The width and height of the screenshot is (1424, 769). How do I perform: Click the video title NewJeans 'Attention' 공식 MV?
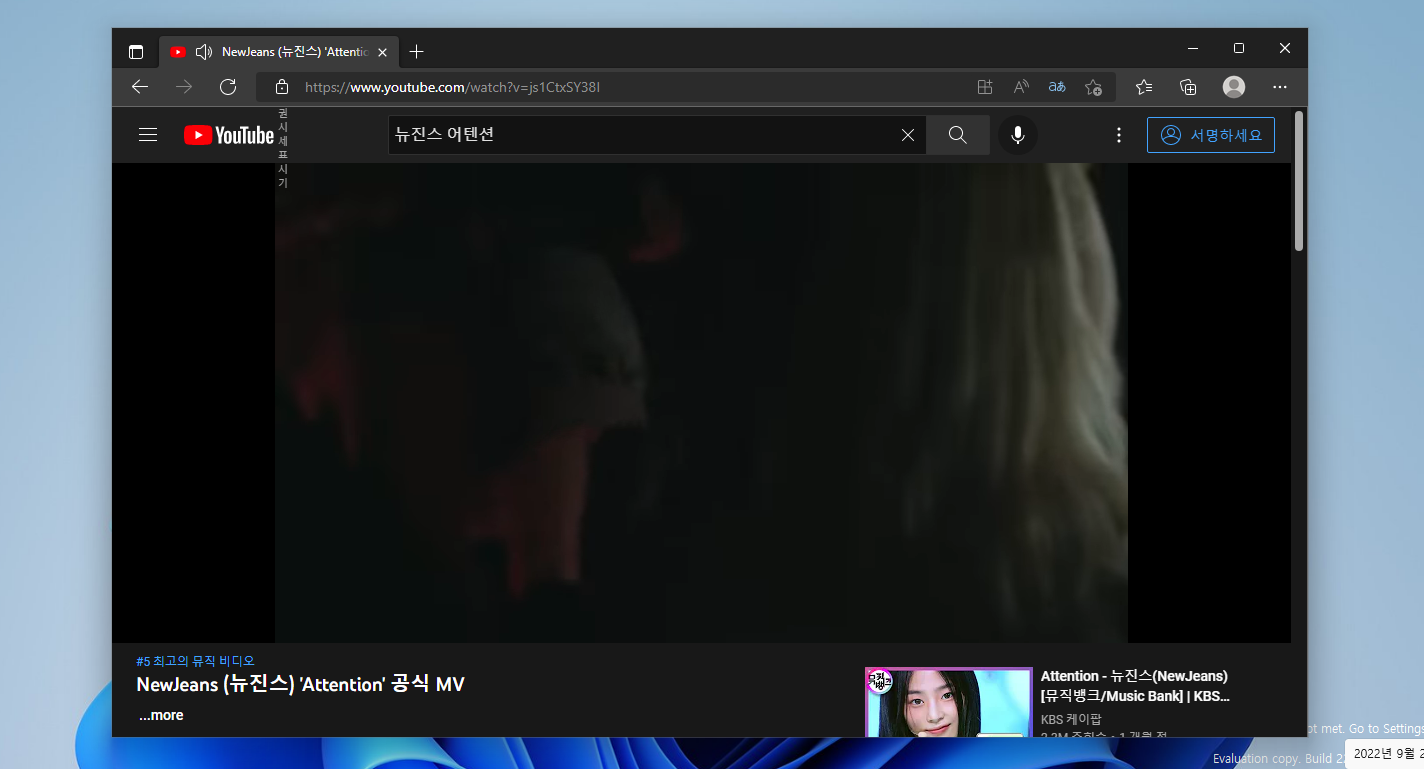coord(301,685)
